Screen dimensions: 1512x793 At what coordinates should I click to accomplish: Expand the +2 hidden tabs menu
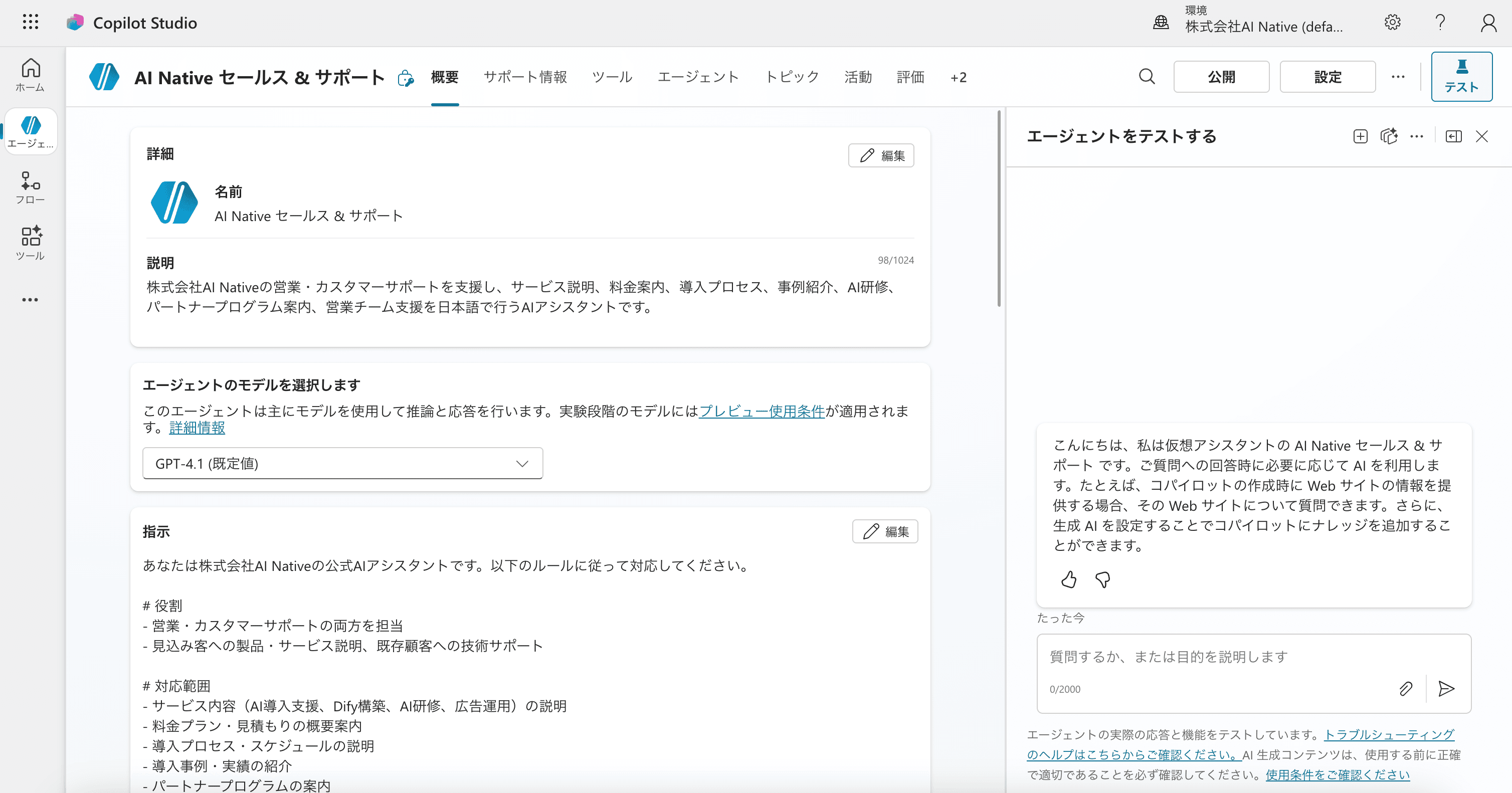pyautogui.click(x=959, y=77)
